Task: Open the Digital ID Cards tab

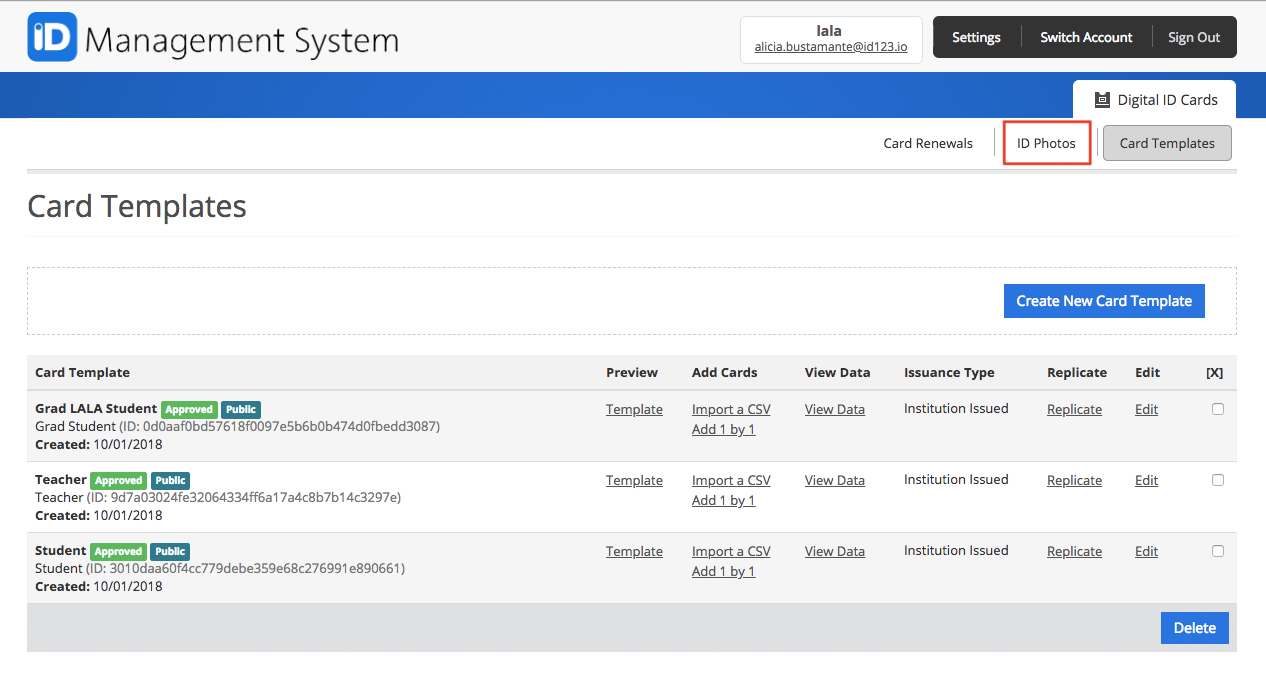Action: (1154, 99)
